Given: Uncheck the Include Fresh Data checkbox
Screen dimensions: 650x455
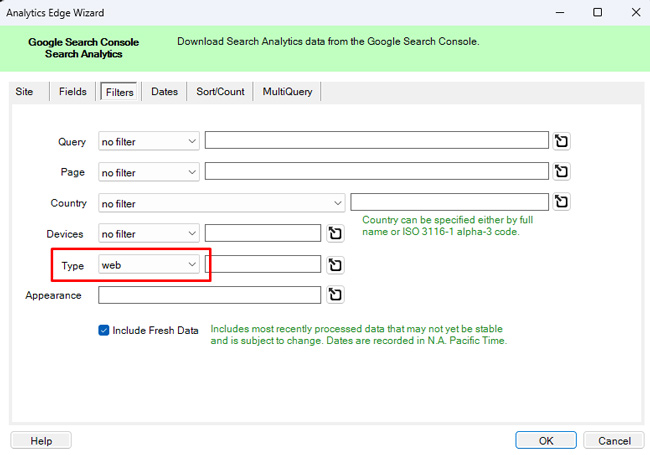Looking at the screenshot, I should (x=104, y=330).
